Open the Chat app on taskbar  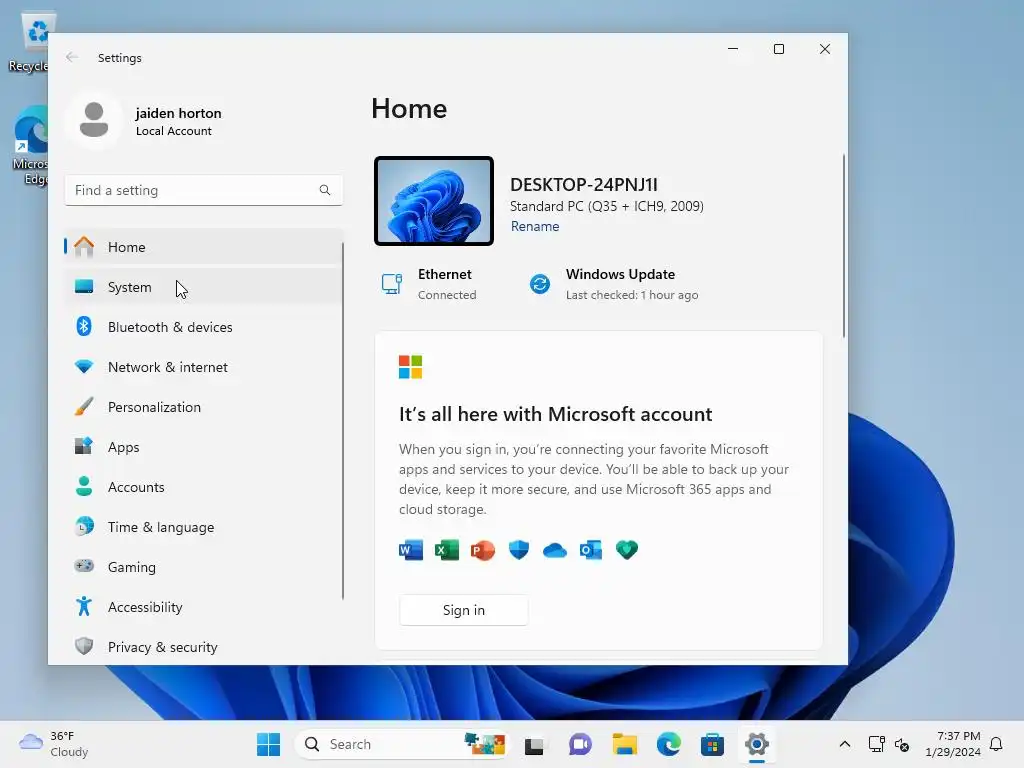580,744
